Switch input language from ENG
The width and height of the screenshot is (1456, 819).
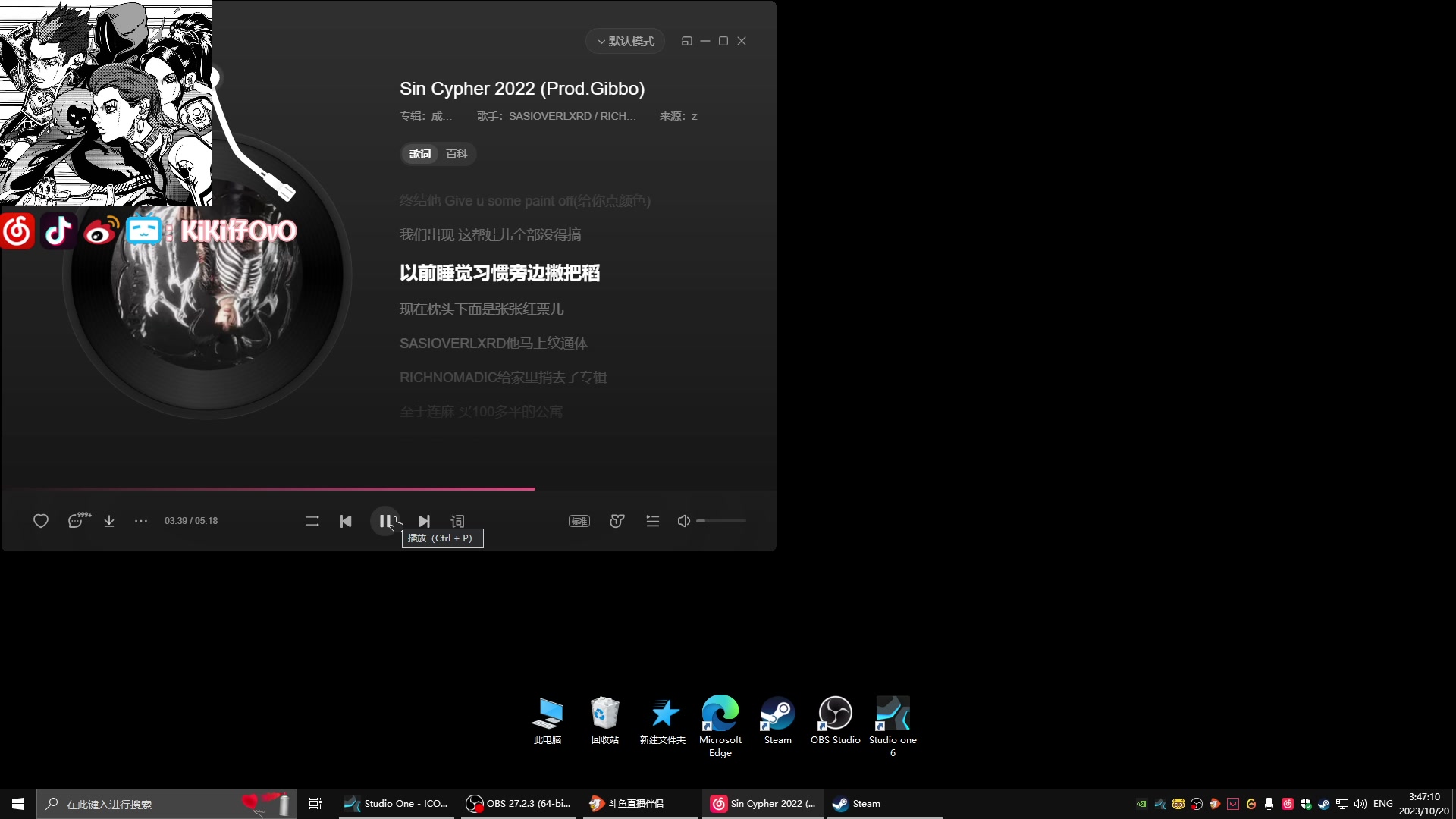1383,804
